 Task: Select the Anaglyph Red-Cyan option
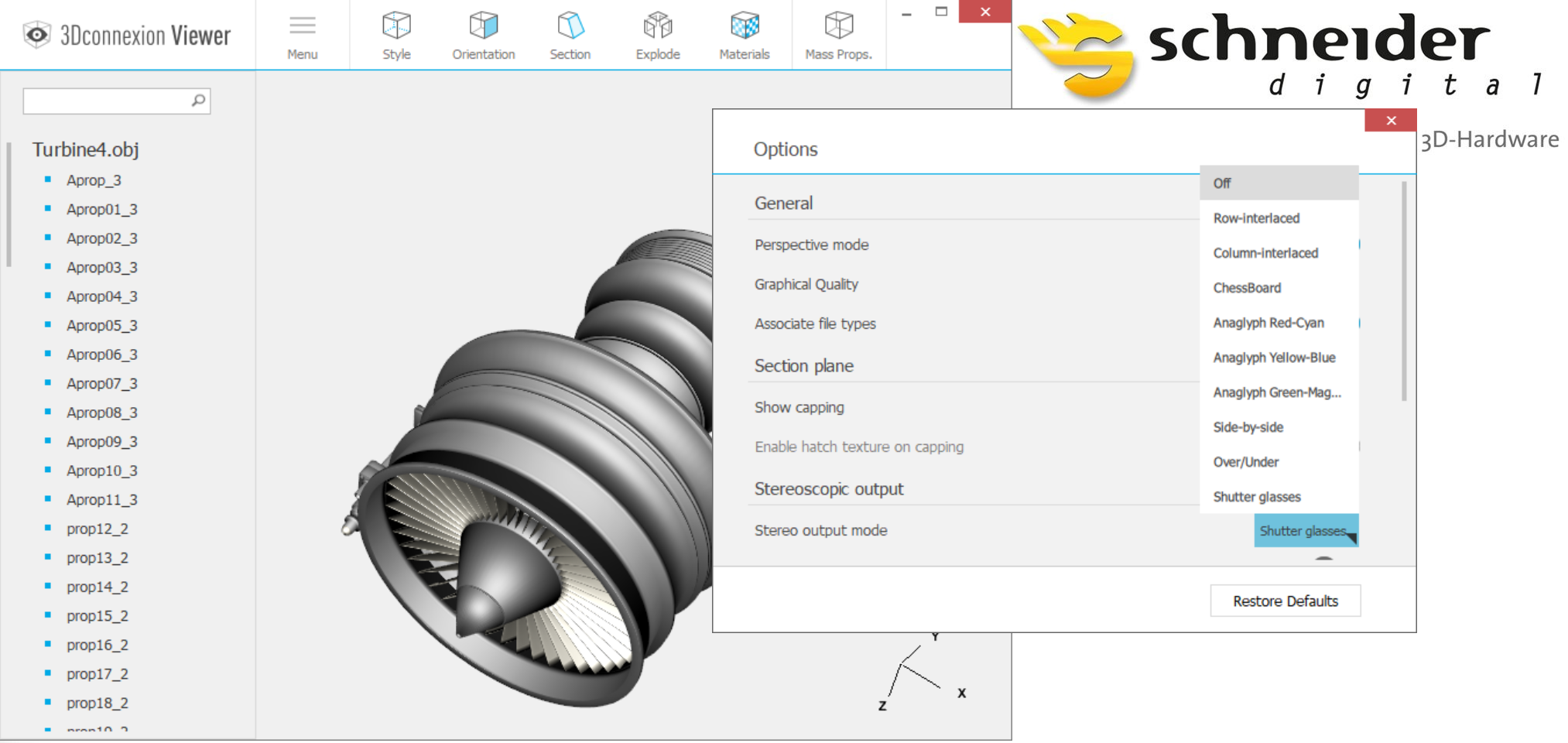(x=1268, y=323)
